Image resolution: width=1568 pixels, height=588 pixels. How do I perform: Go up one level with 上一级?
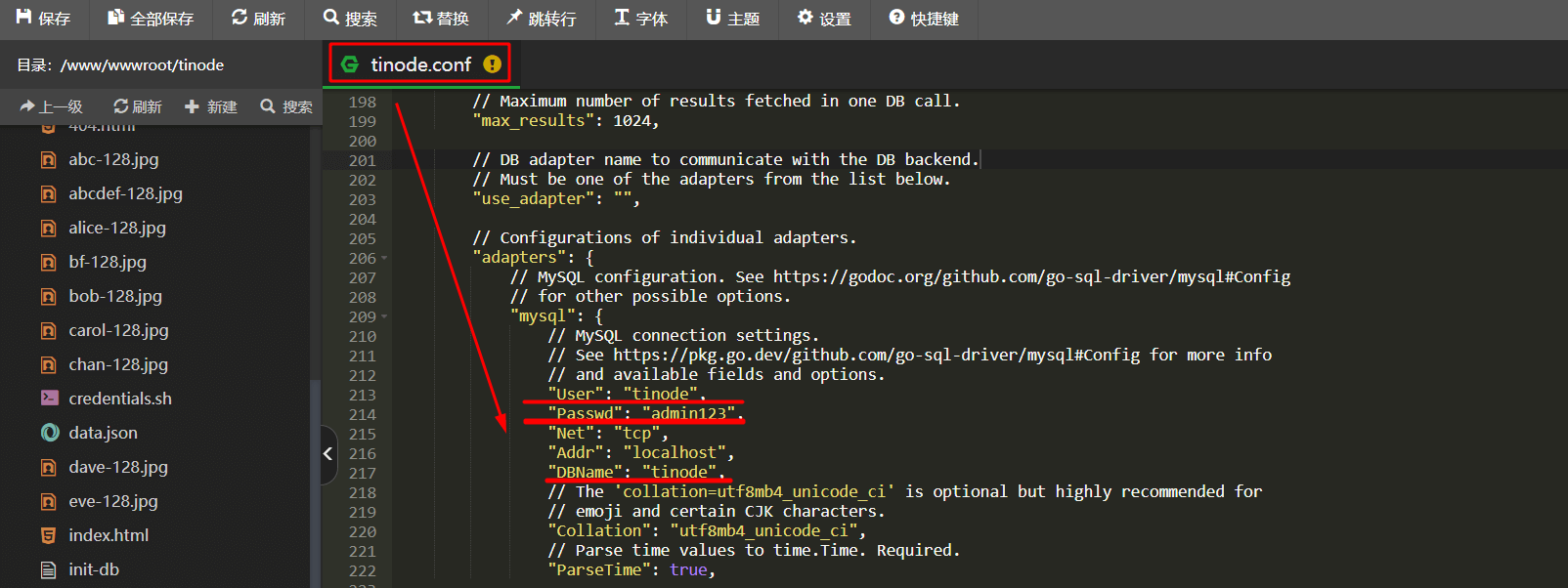pos(52,106)
